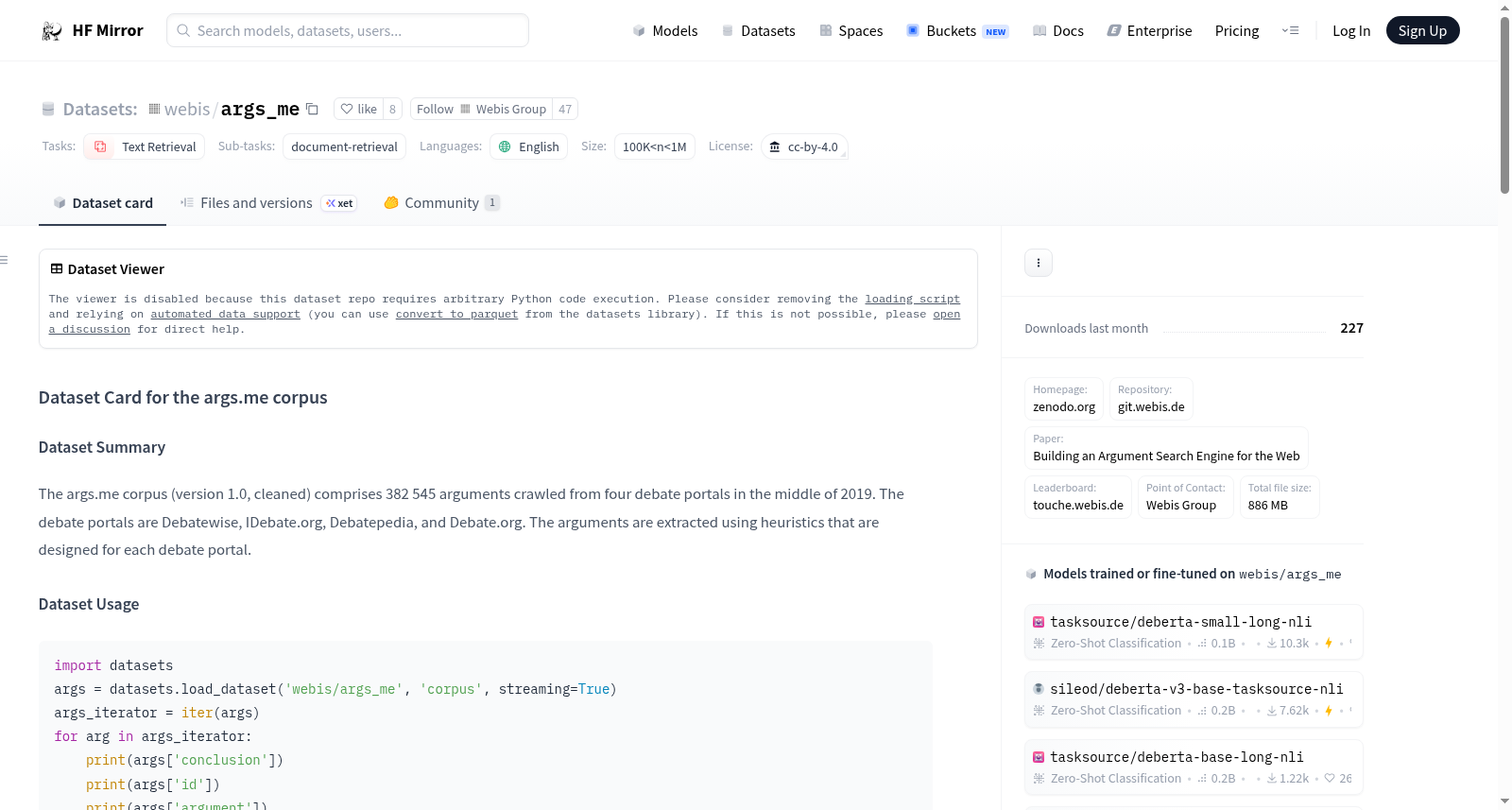1512x810 pixels.
Task: Expand the navigation overflow menu
Action: click(1290, 30)
